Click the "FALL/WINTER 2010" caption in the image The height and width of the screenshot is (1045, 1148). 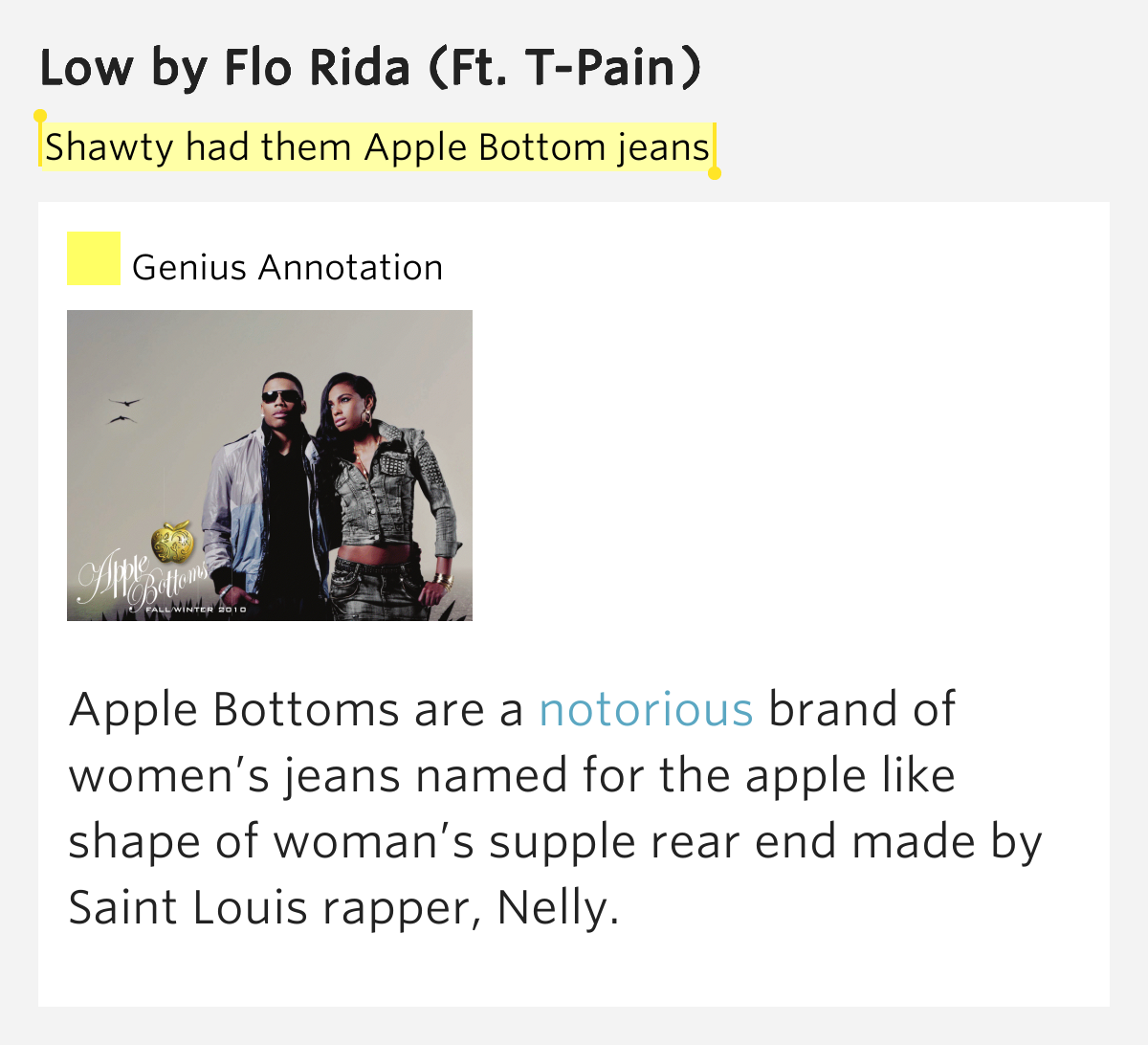[195, 610]
